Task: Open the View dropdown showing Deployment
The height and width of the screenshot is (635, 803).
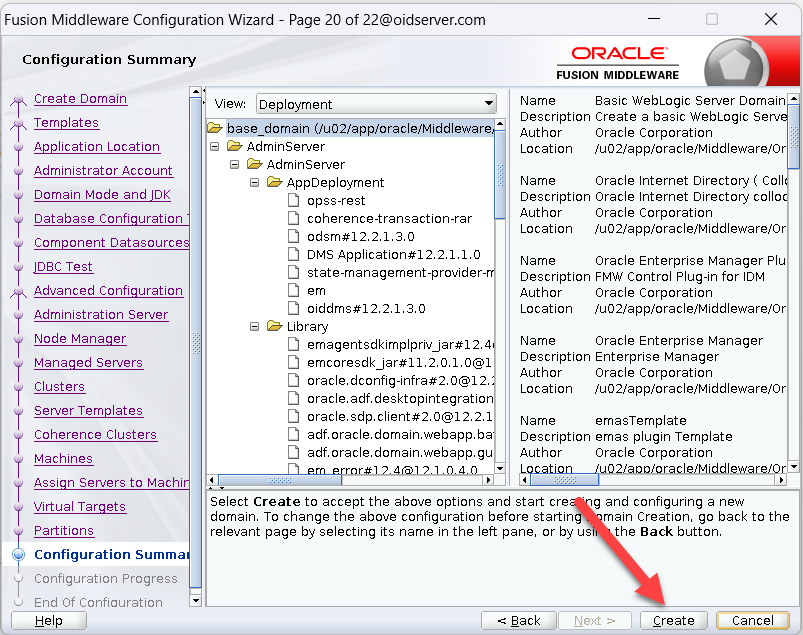Action: (x=376, y=104)
